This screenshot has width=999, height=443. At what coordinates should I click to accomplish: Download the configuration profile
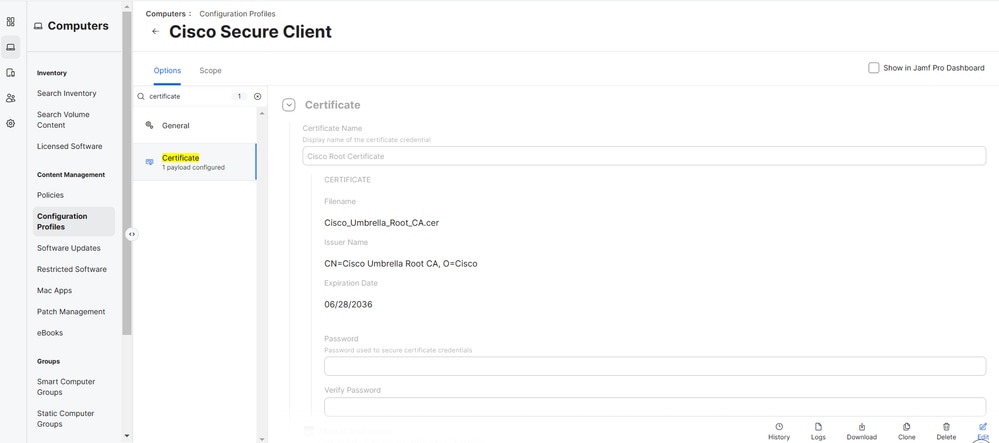point(861,431)
